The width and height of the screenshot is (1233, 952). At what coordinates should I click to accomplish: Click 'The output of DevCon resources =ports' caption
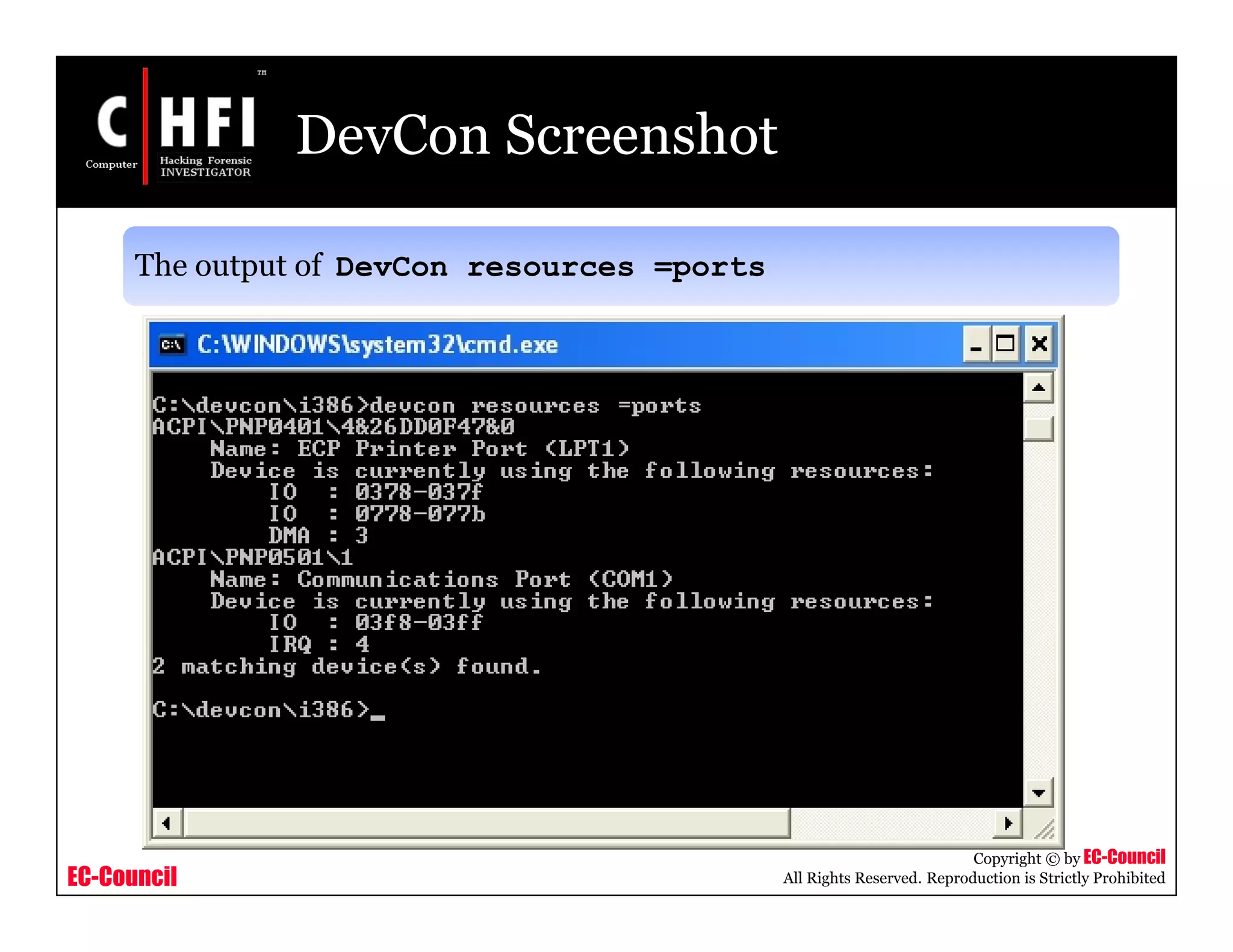(449, 267)
